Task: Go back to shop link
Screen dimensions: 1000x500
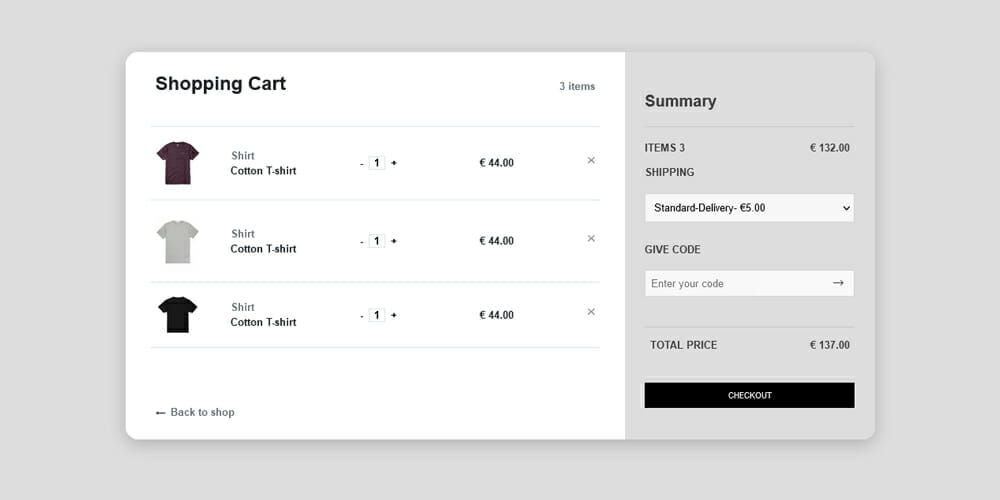Action: pyautogui.click(x=195, y=412)
